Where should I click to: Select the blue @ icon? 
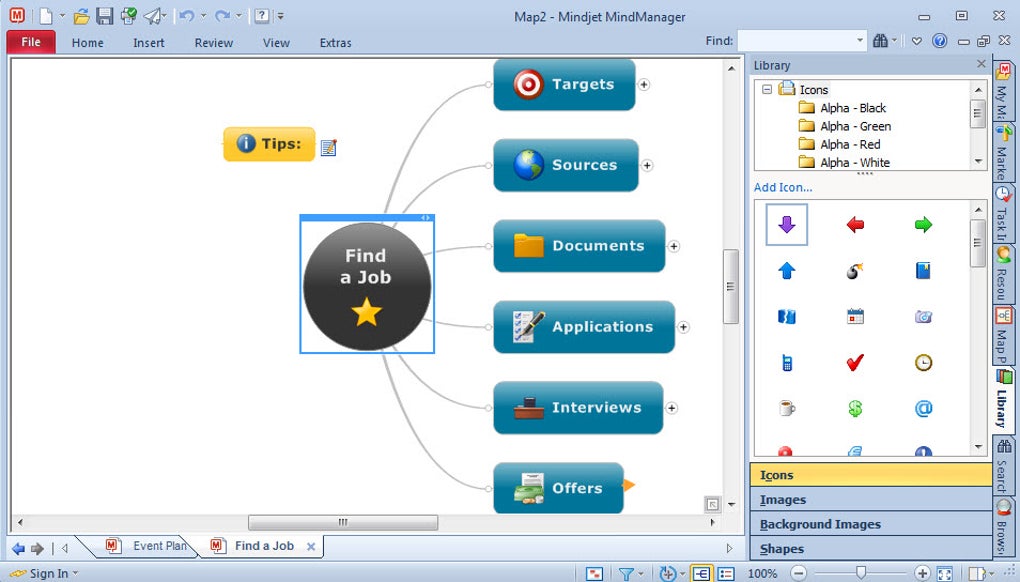[923, 408]
